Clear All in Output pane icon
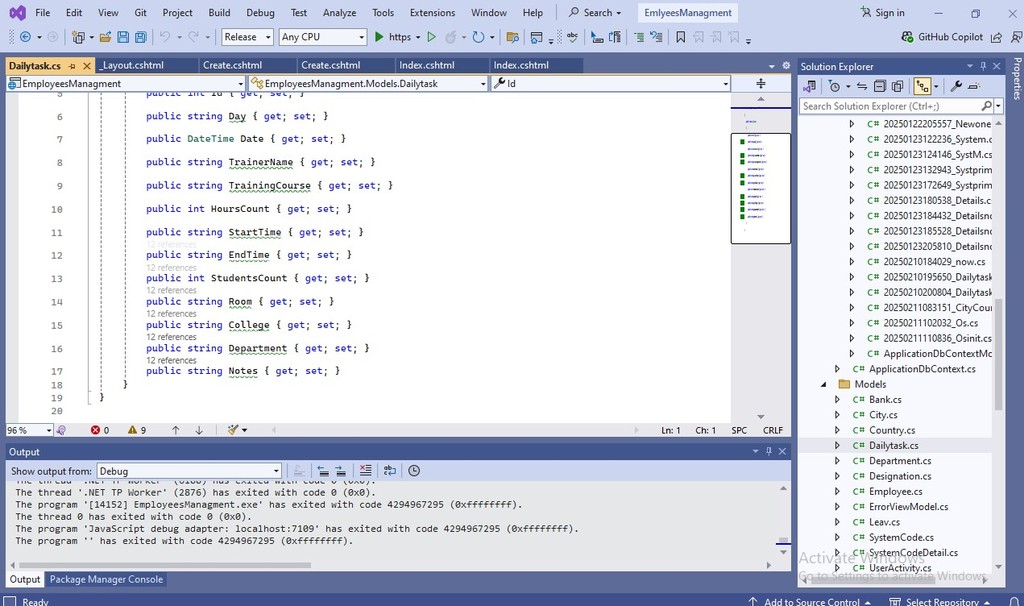The image size is (1024, 606). click(x=365, y=471)
